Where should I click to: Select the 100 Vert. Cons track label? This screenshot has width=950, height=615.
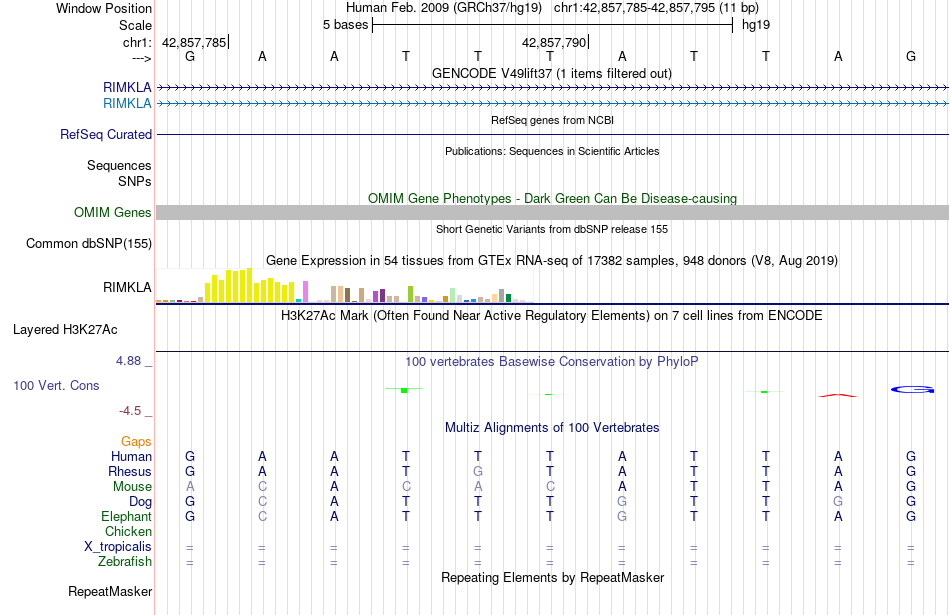(56, 385)
